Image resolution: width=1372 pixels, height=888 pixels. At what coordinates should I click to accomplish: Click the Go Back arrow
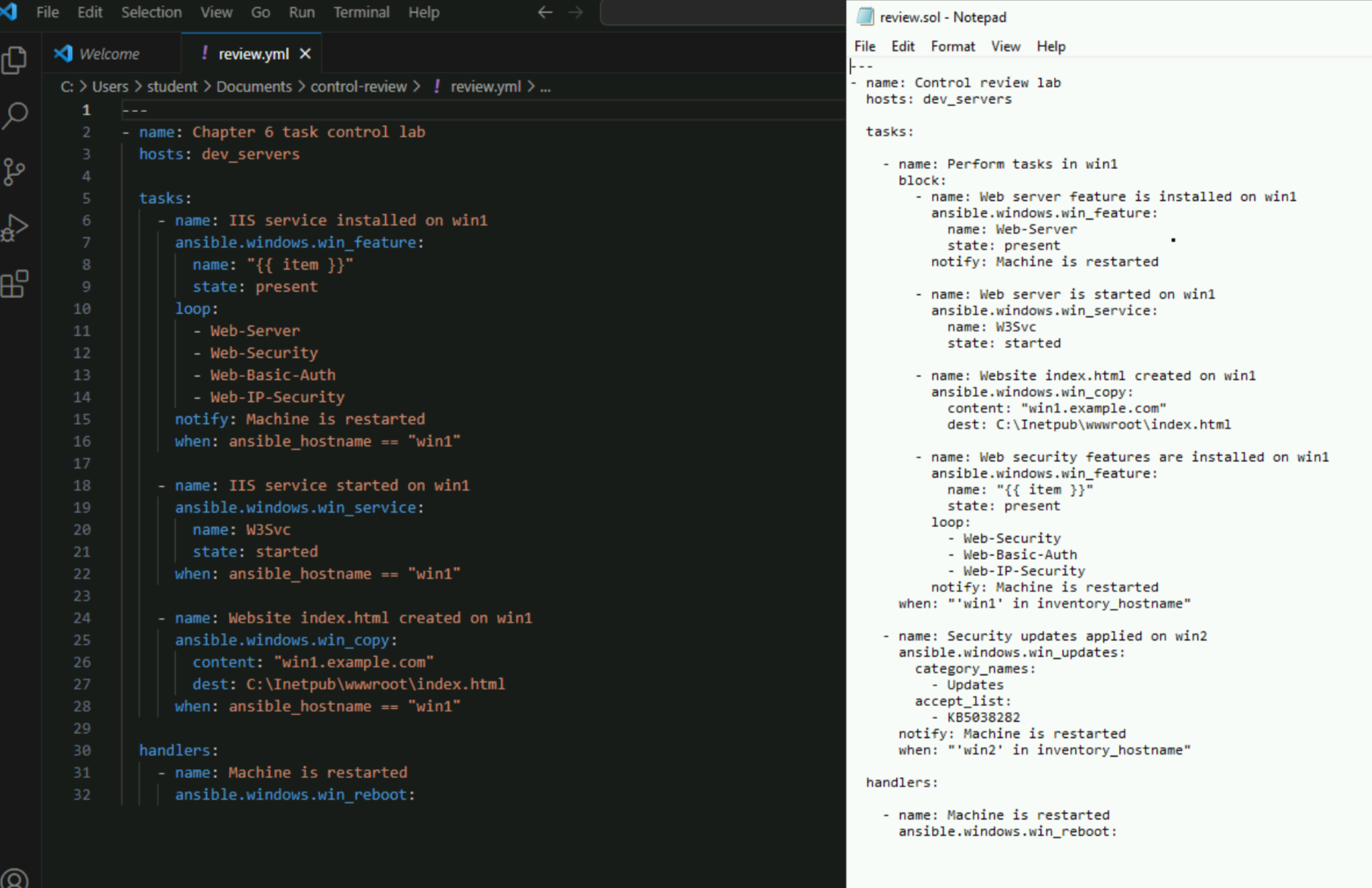point(545,12)
